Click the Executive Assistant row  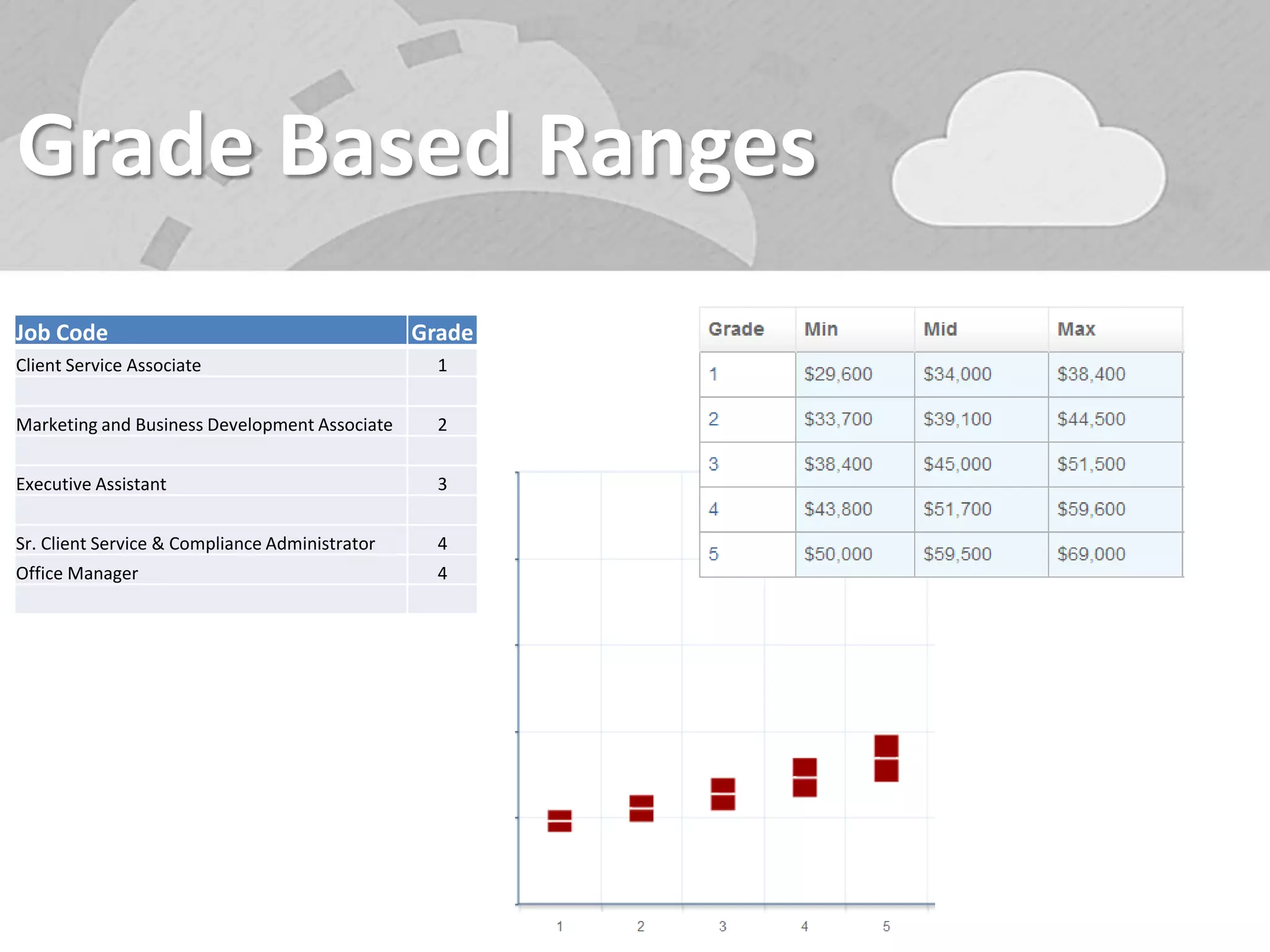(x=91, y=484)
